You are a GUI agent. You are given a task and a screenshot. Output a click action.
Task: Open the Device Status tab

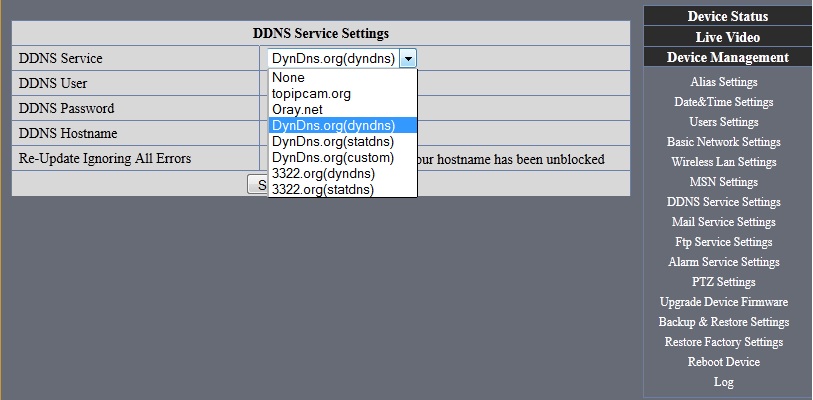point(727,16)
